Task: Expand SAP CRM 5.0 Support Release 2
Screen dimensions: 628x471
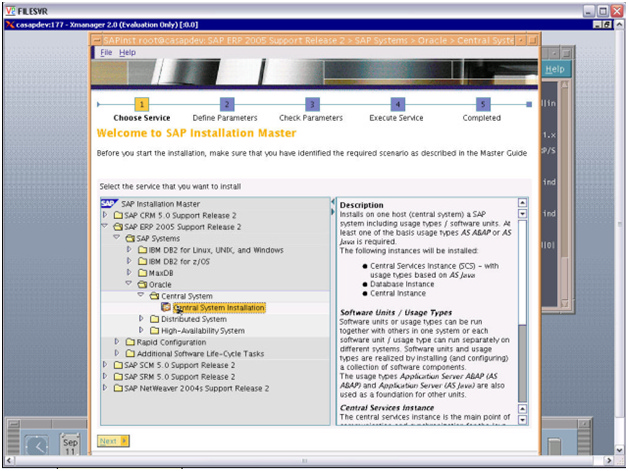Action: pos(104,215)
